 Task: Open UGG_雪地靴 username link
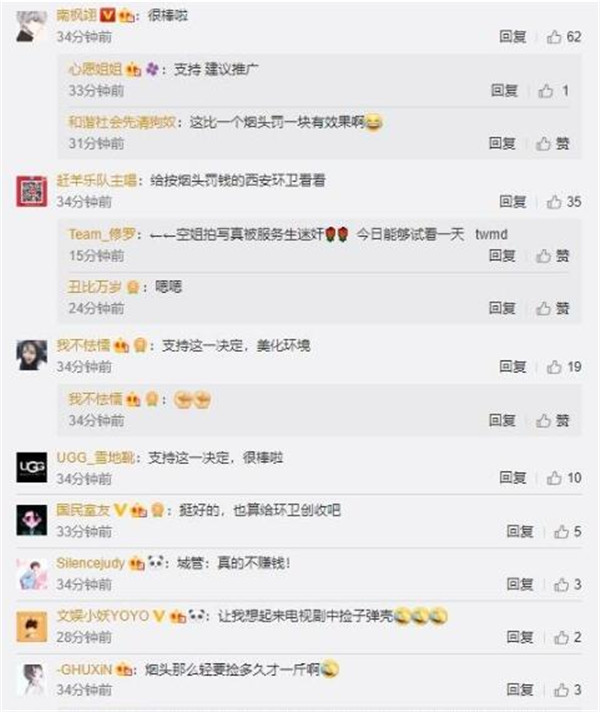coord(95,457)
